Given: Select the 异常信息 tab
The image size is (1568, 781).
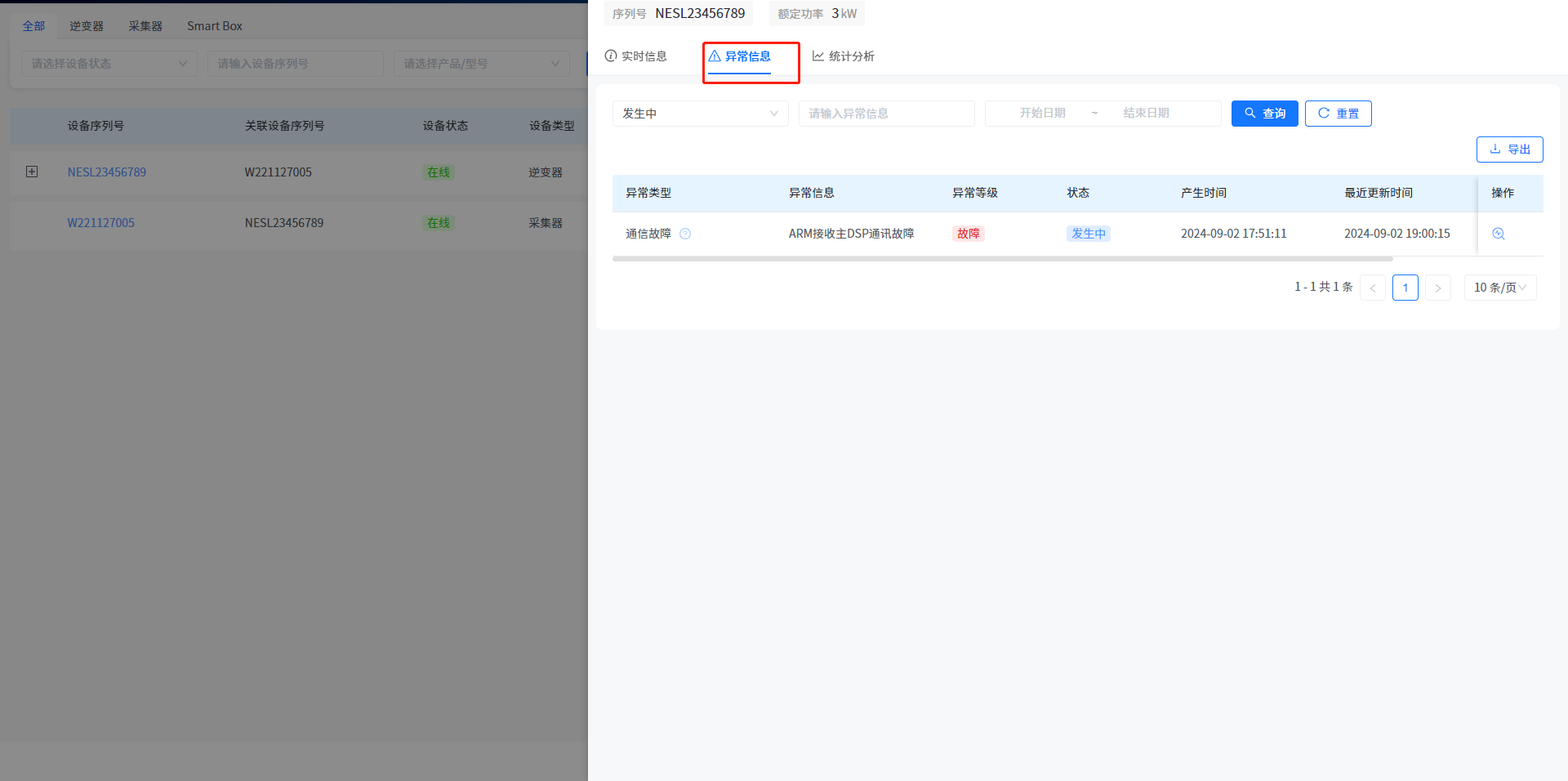Looking at the screenshot, I should click(740, 56).
